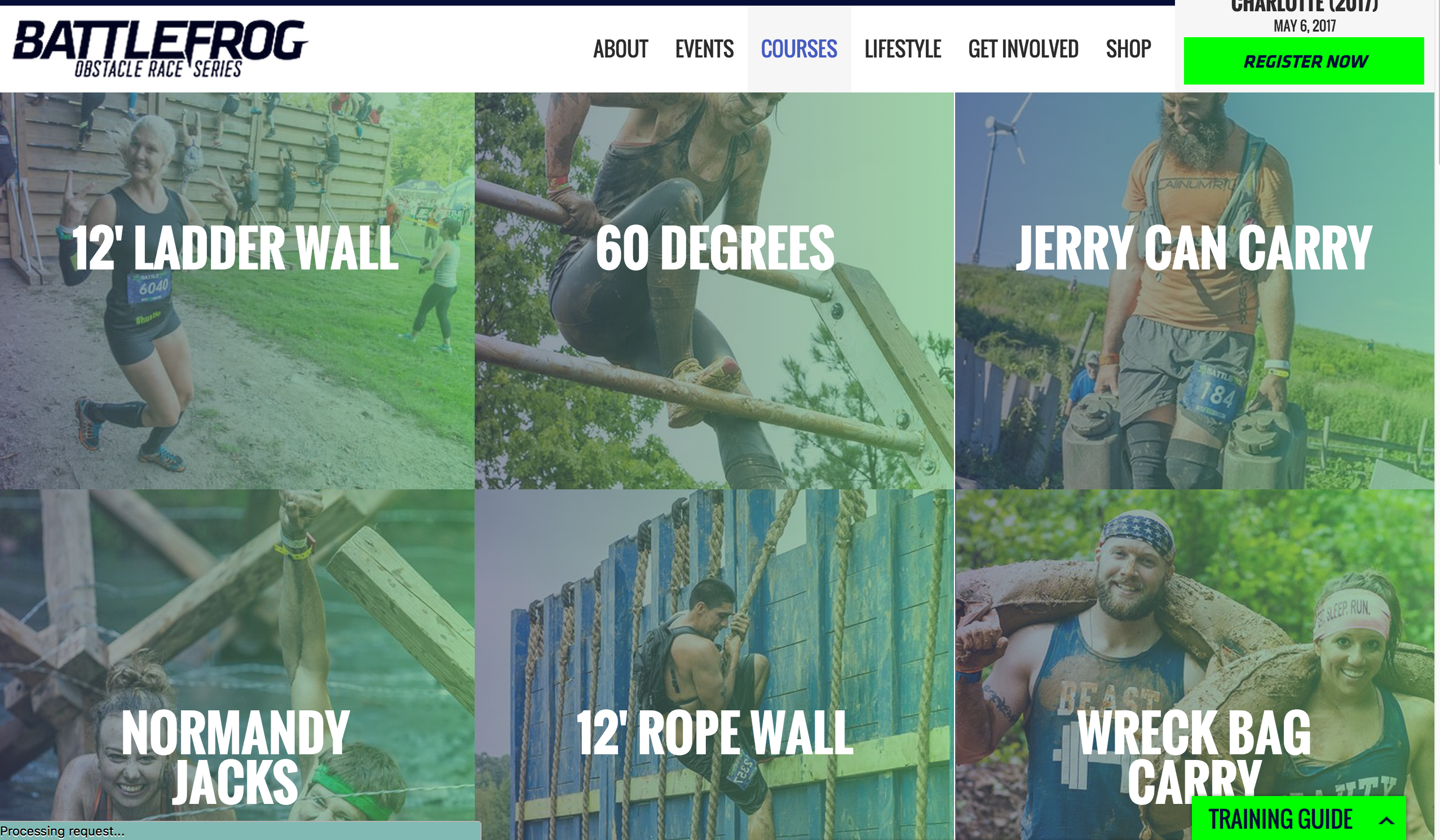Screen dimensions: 1440x840
Task: Click the BattleFrog Obstacle Race Series logo
Action: click(160, 48)
